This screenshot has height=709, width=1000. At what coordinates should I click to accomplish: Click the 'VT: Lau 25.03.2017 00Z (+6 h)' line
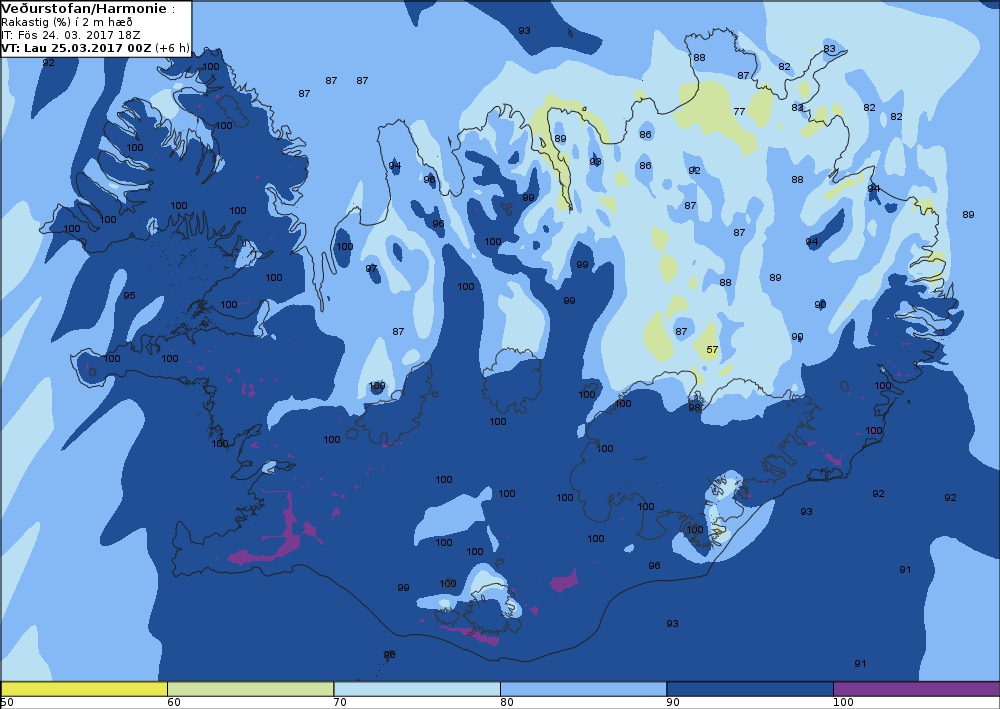tap(96, 48)
